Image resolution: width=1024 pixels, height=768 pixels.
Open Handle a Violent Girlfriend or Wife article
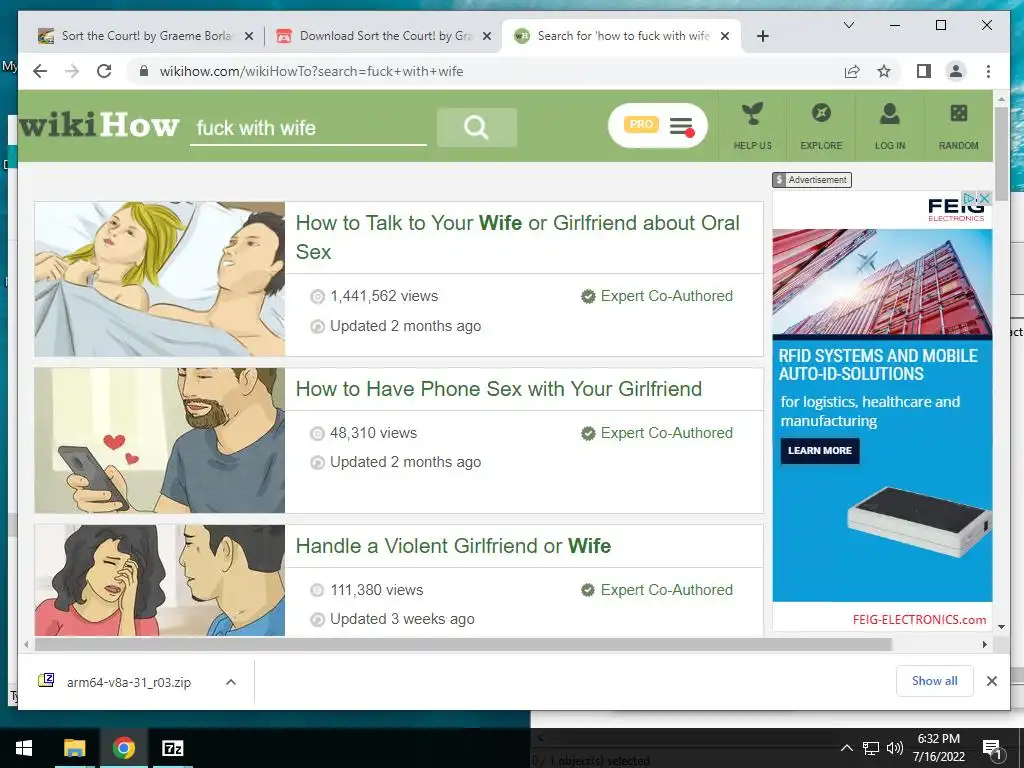click(453, 545)
